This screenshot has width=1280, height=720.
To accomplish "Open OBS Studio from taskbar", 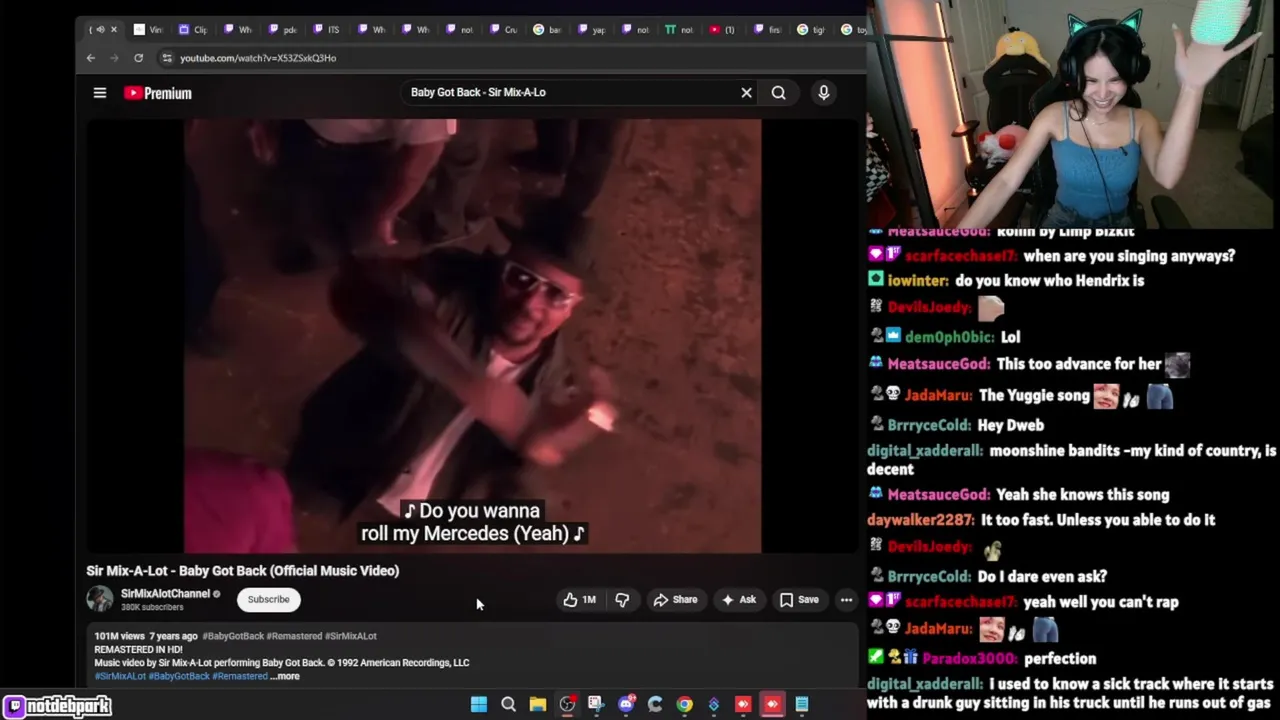I will (x=567, y=705).
